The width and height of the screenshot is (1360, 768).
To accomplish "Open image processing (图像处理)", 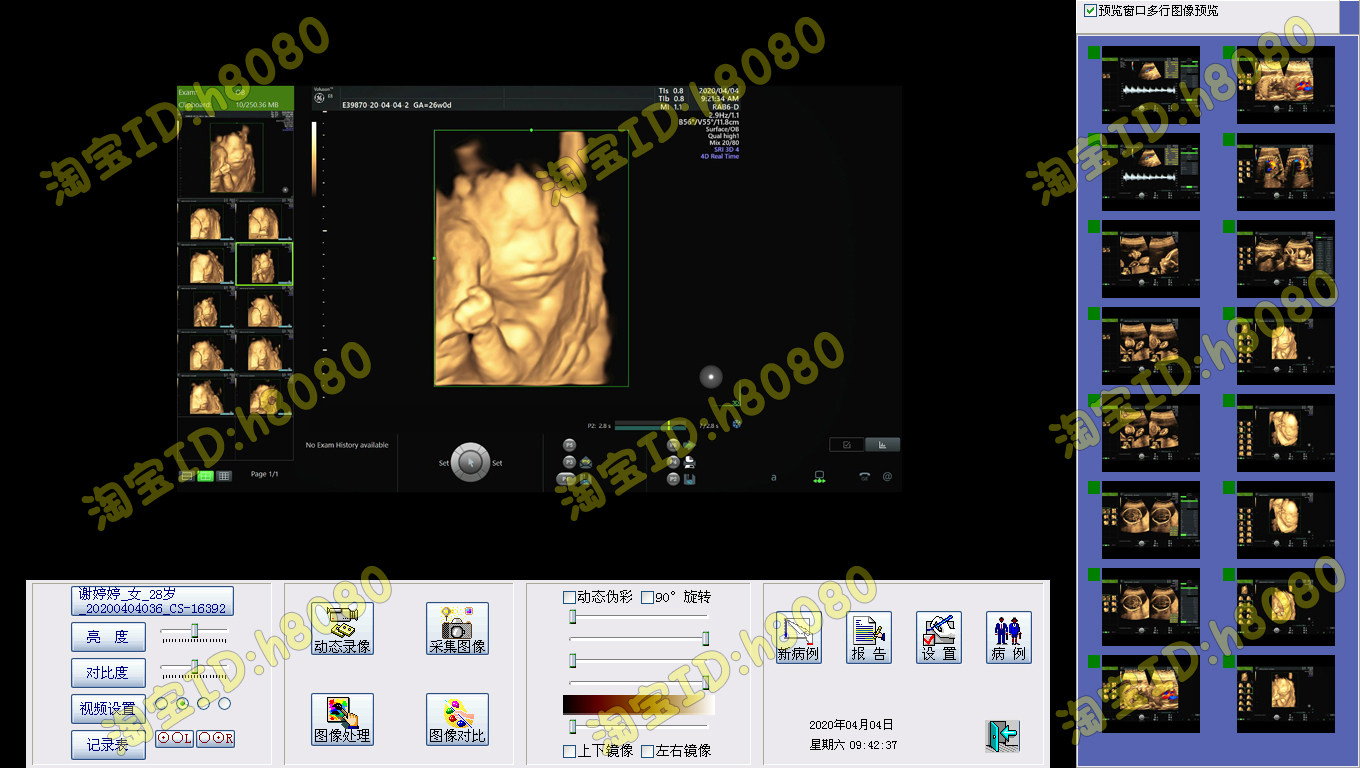I will 343,719.
